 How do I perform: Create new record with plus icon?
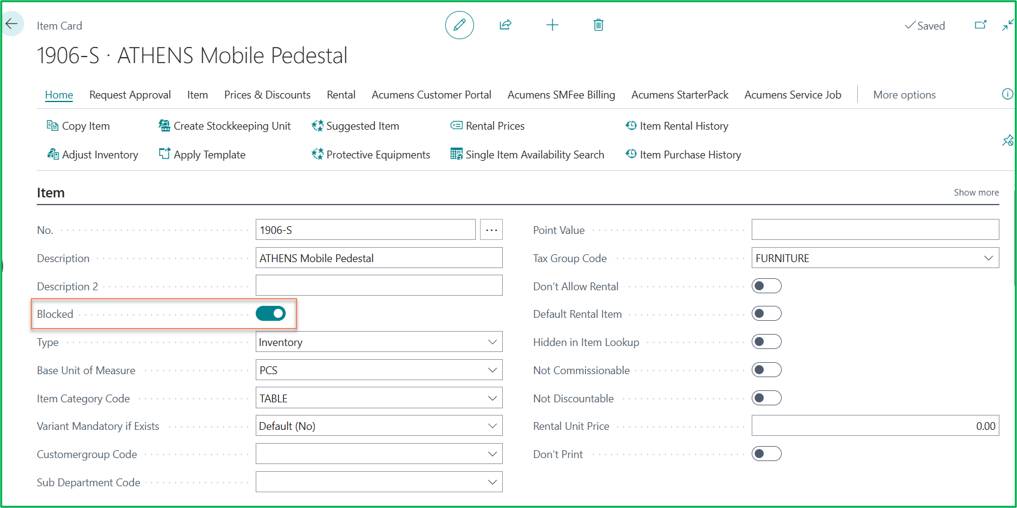point(552,25)
